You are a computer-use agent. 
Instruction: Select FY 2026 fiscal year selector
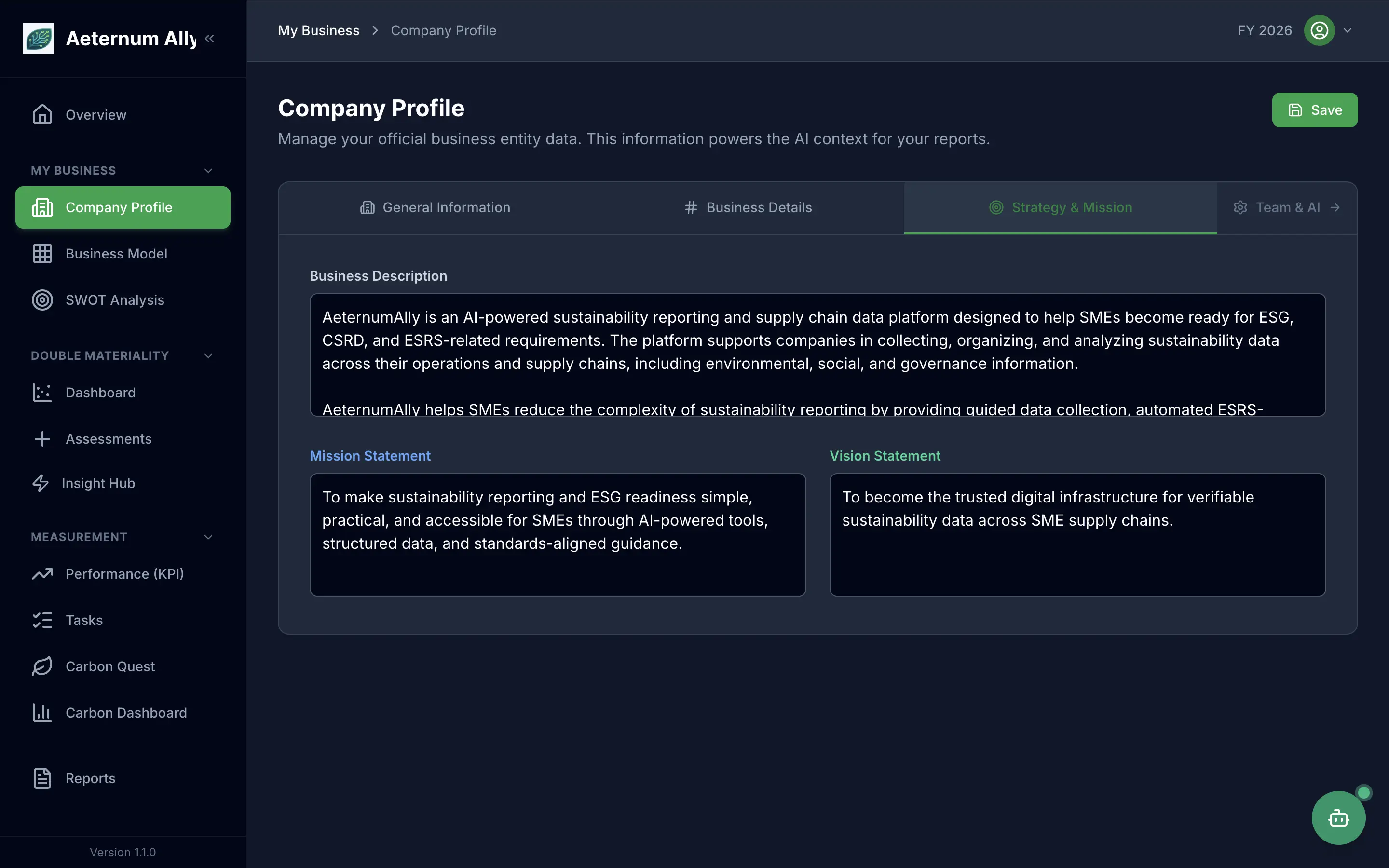[1265, 30]
